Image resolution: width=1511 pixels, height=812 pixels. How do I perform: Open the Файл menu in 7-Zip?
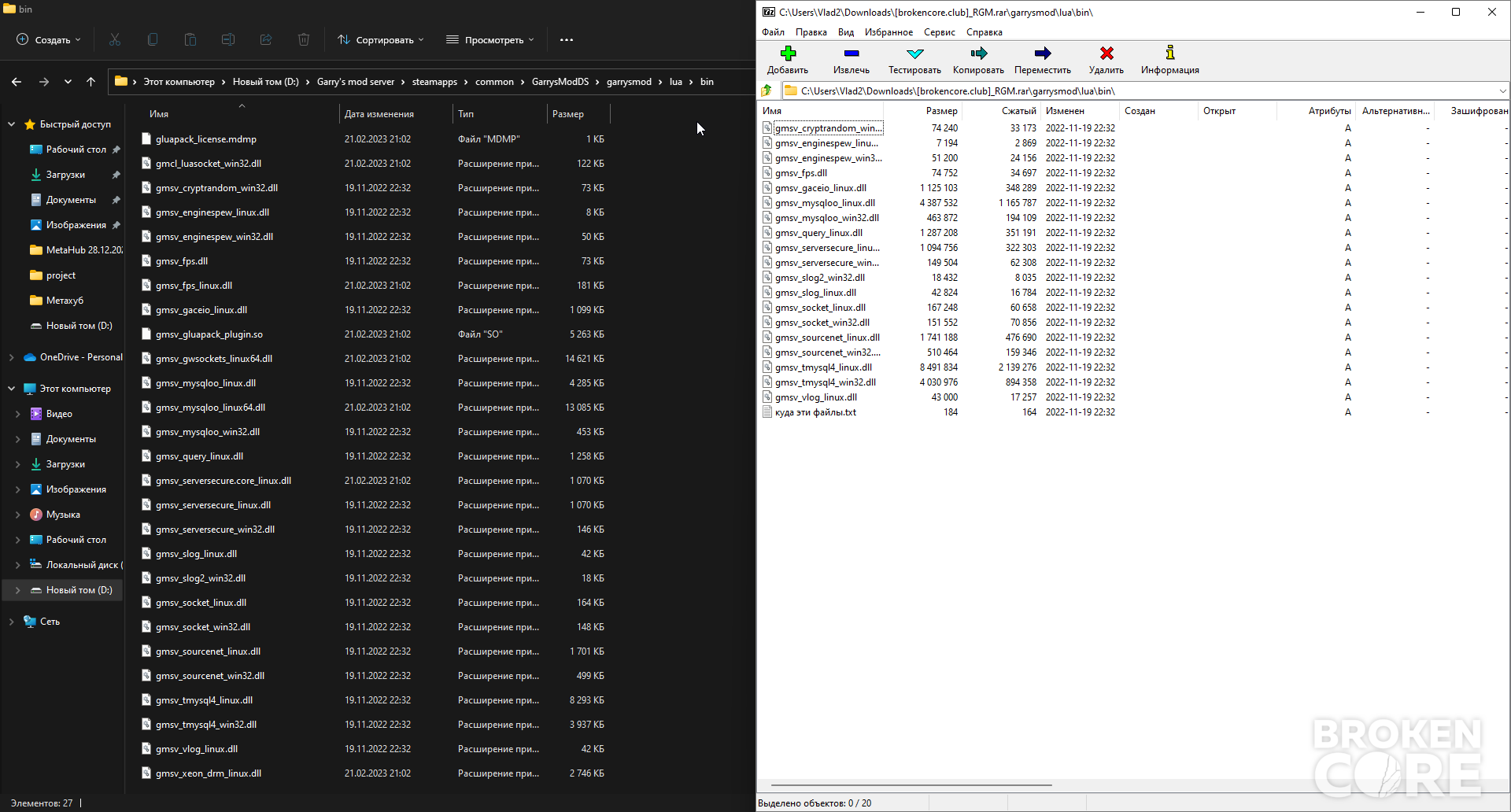point(773,32)
